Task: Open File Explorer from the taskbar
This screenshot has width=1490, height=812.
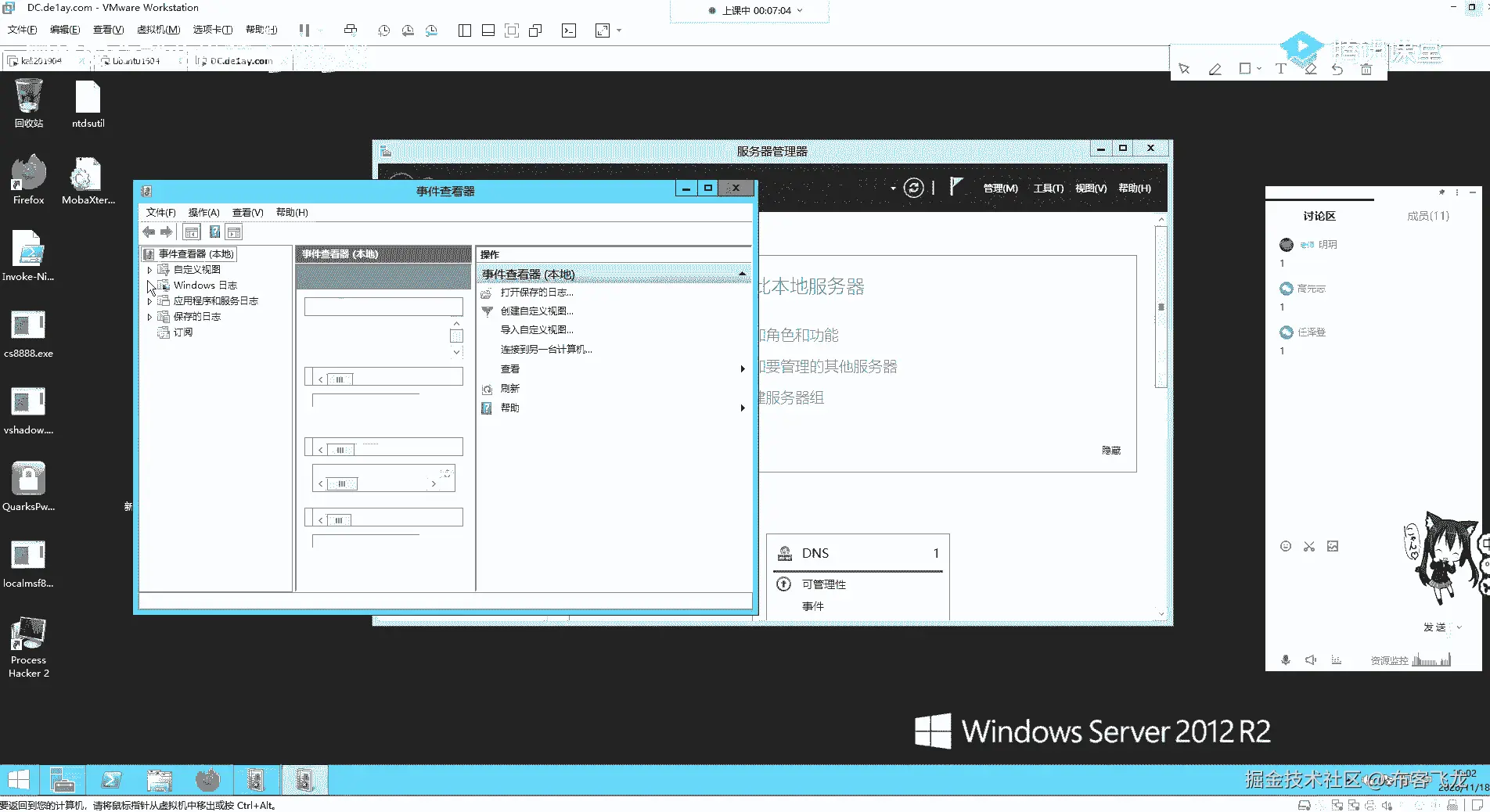Action: pos(160,780)
